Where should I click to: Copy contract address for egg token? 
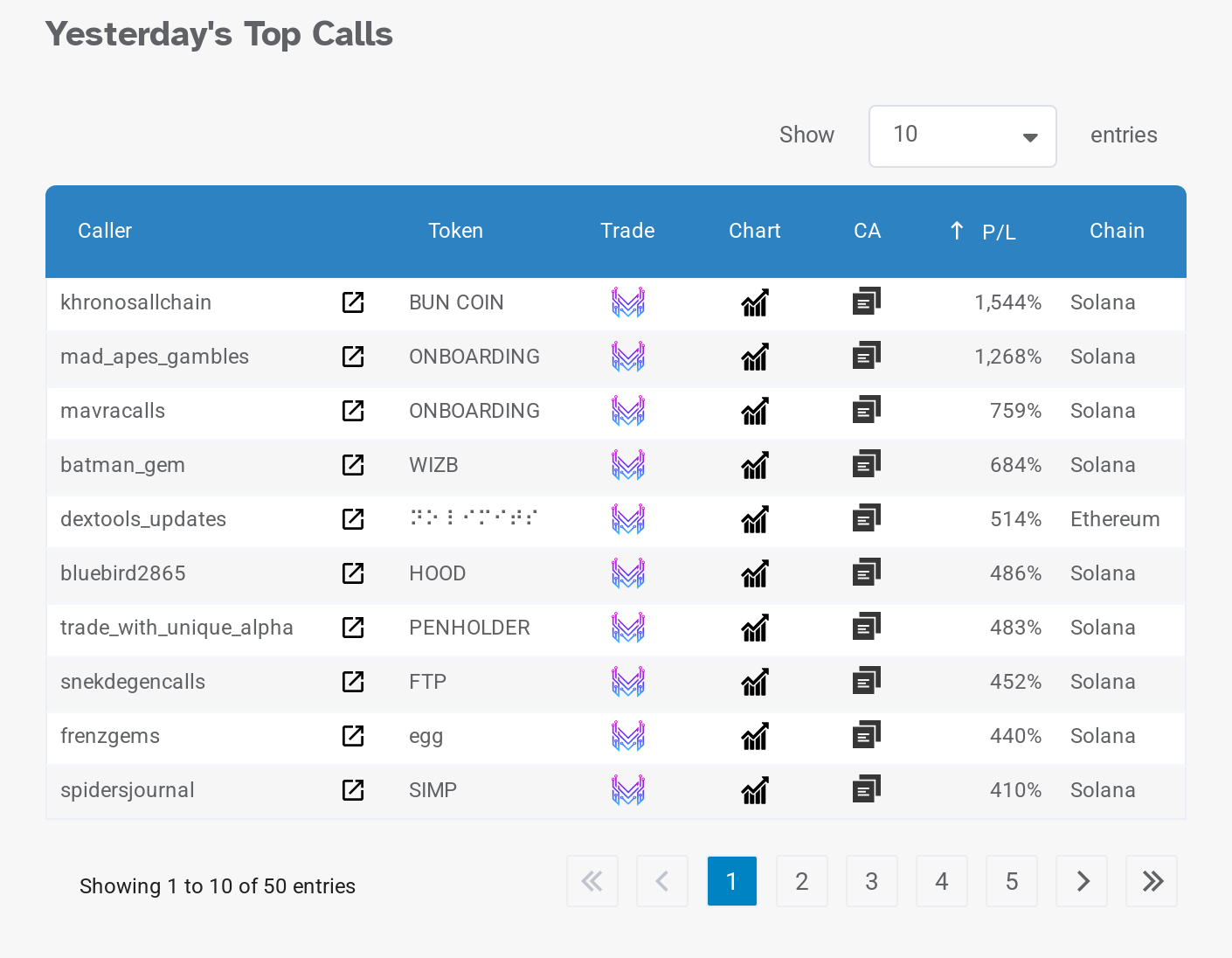866,736
